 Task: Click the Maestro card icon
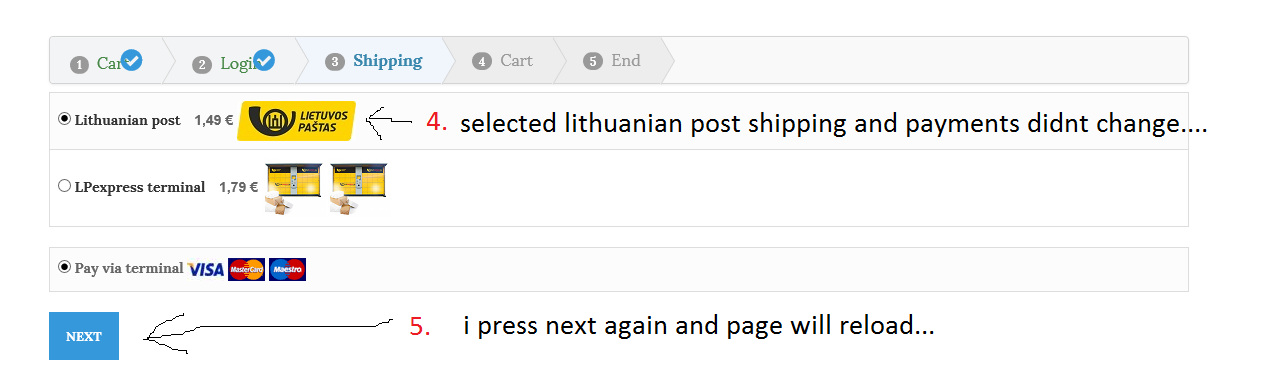coord(287,269)
